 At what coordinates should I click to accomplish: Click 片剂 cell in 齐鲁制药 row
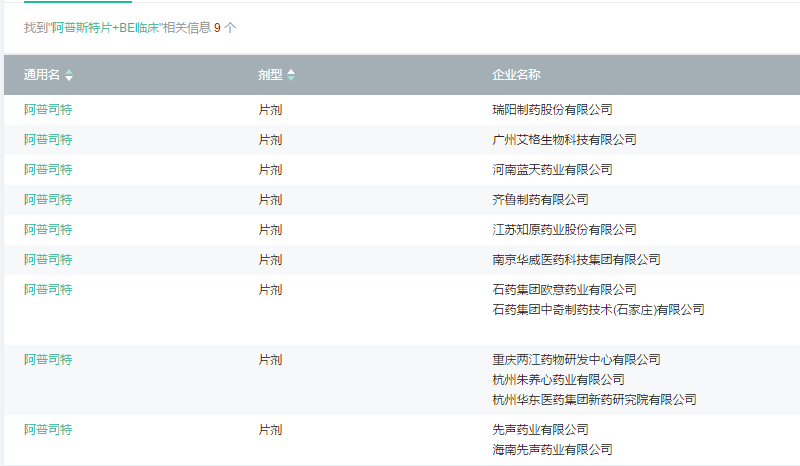(270, 200)
